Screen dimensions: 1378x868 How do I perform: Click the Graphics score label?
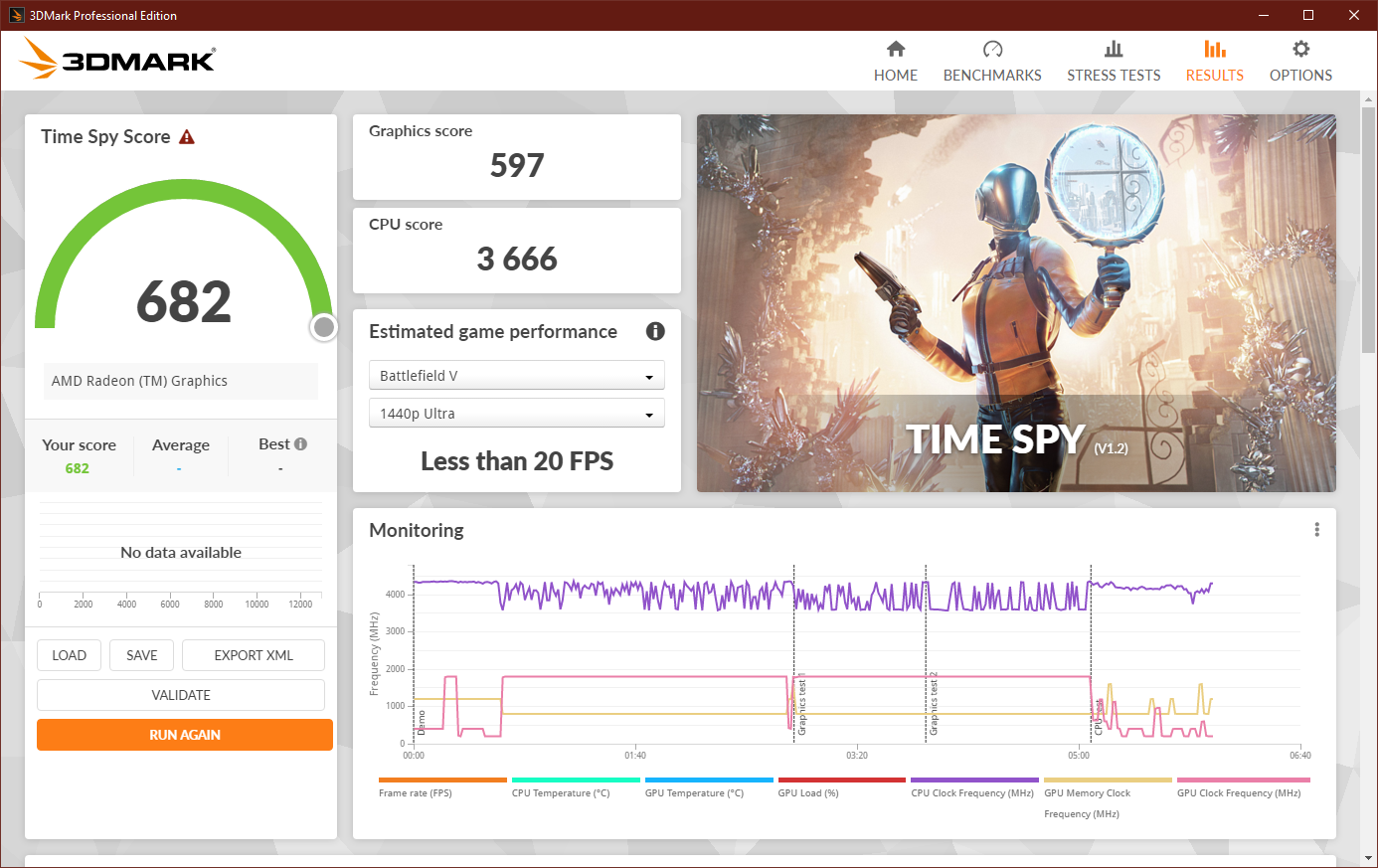click(421, 131)
